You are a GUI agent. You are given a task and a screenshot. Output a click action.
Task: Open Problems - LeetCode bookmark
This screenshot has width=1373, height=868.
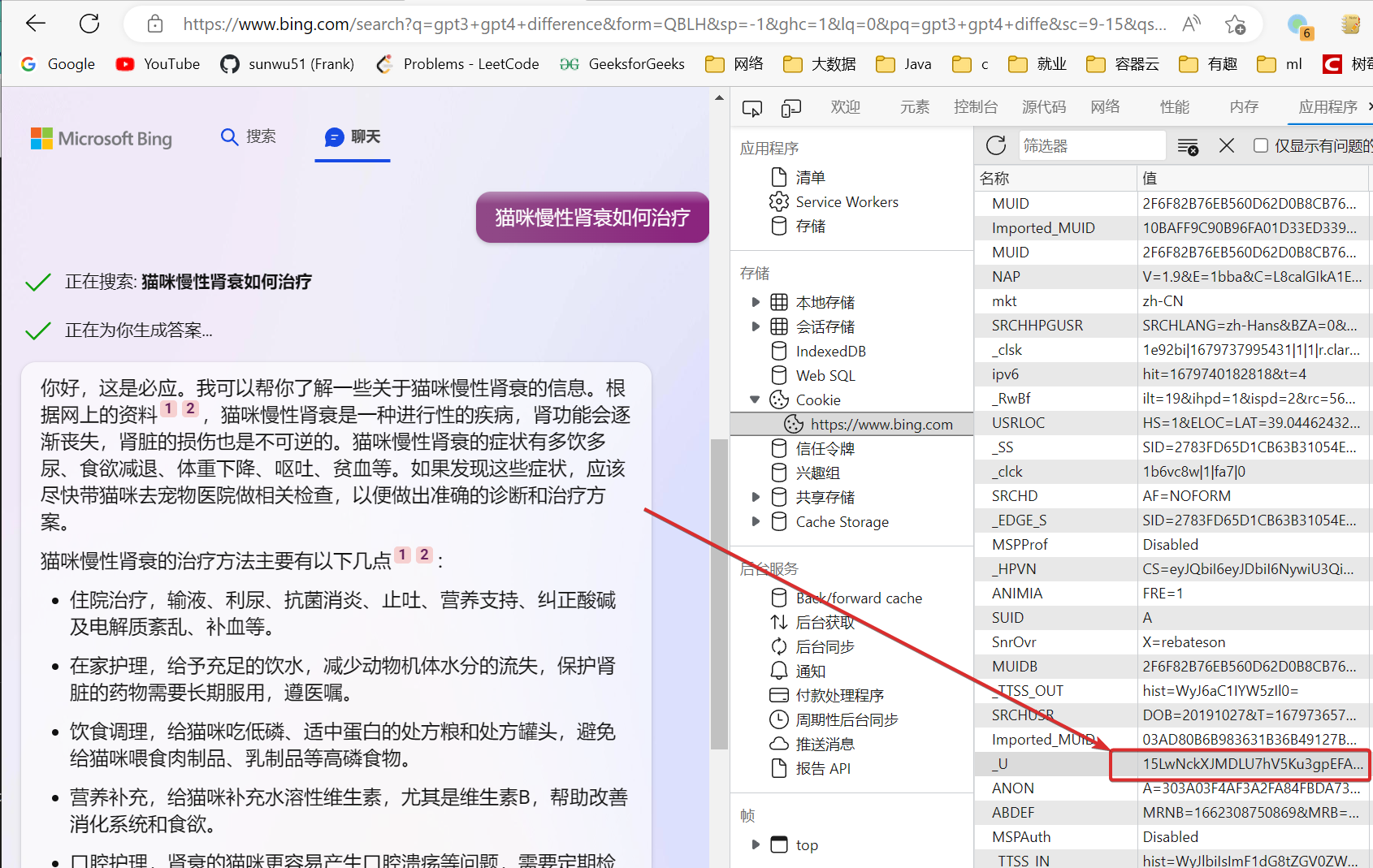(457, 64)
